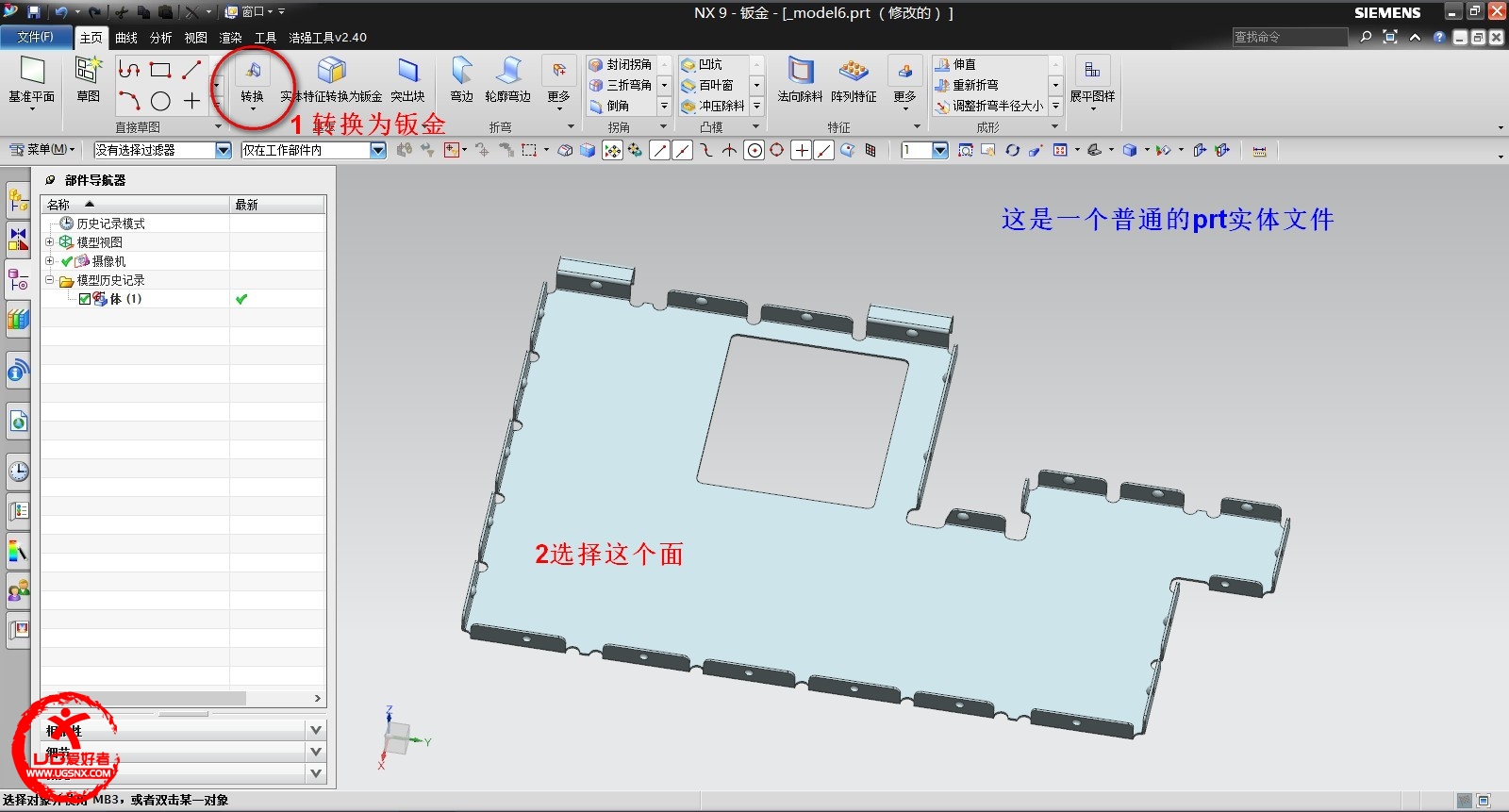
Task: Select the line sketch tool
Action: coord(191,70)
